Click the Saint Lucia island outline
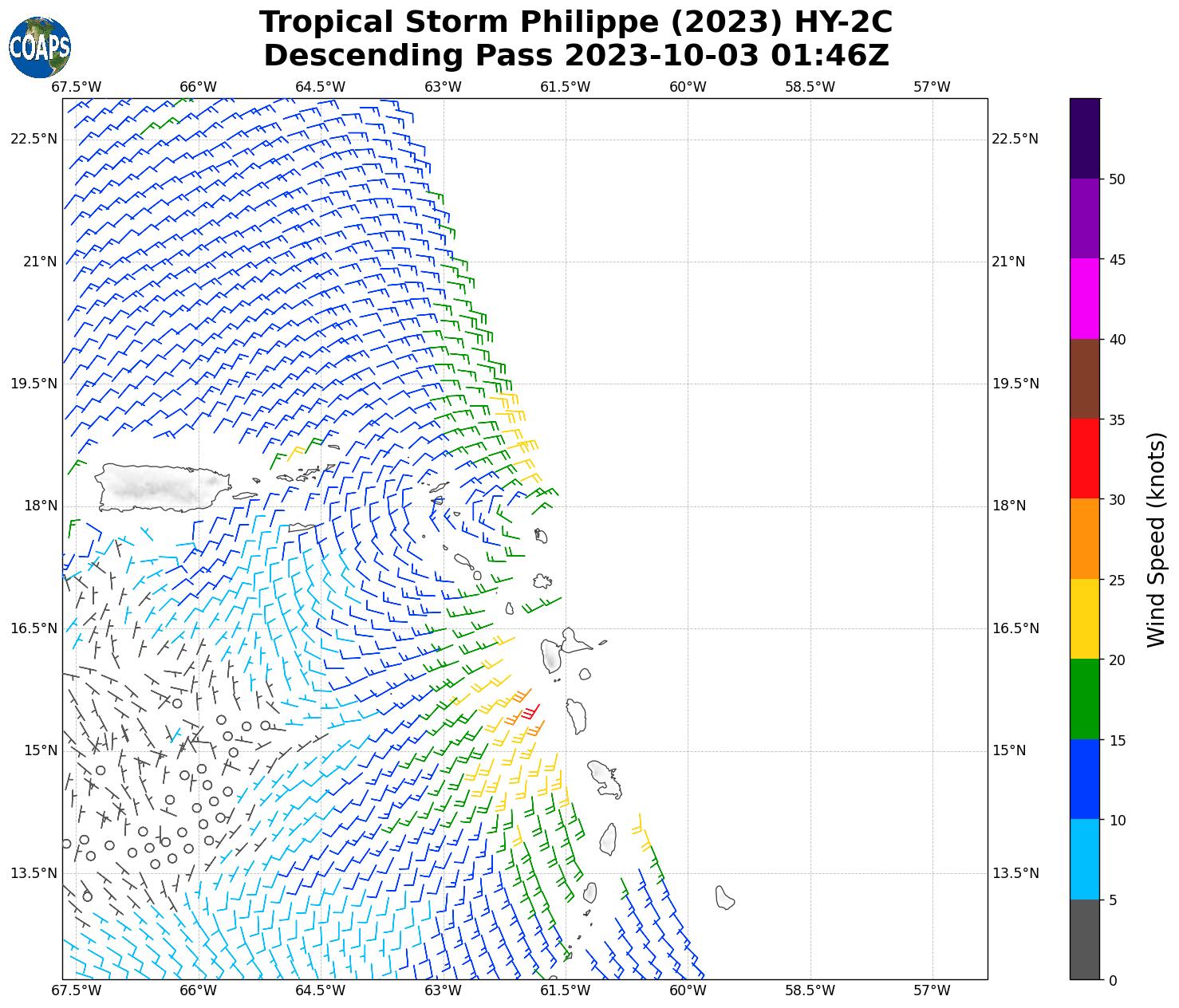The height and width of the screenshot is (1008, 1179). point(607,838)
